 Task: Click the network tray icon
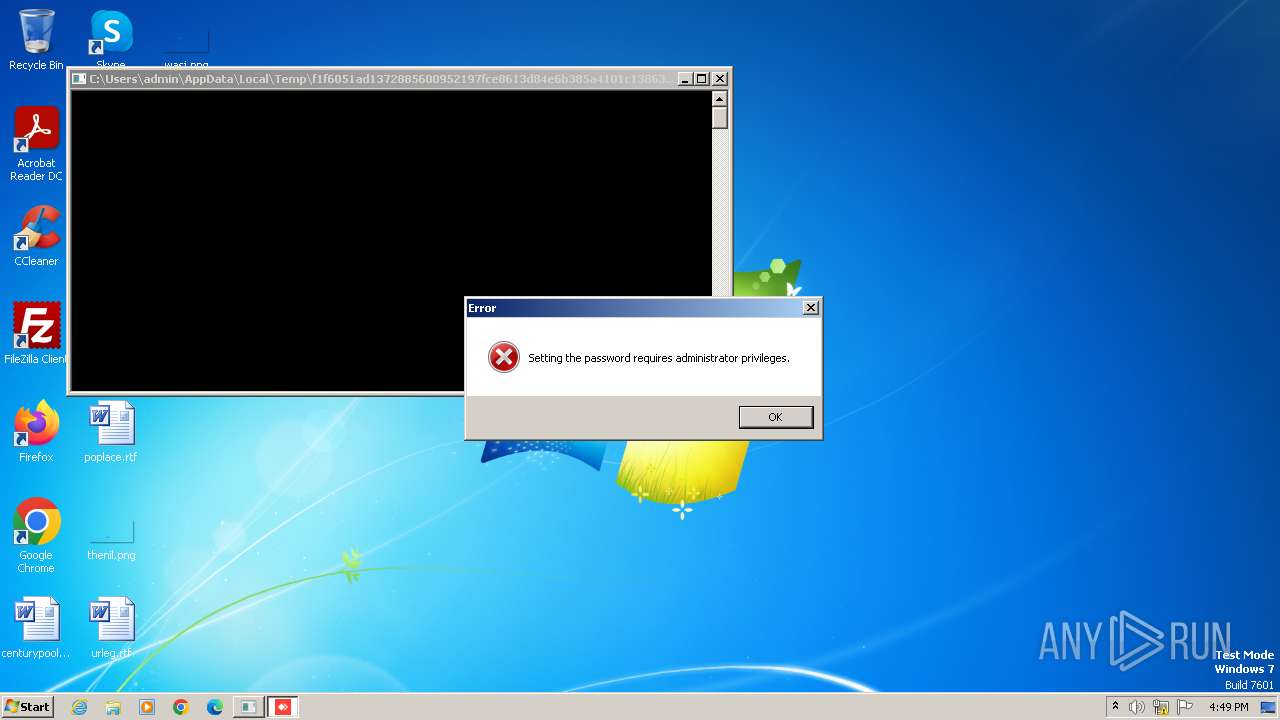click(1161, 707)
